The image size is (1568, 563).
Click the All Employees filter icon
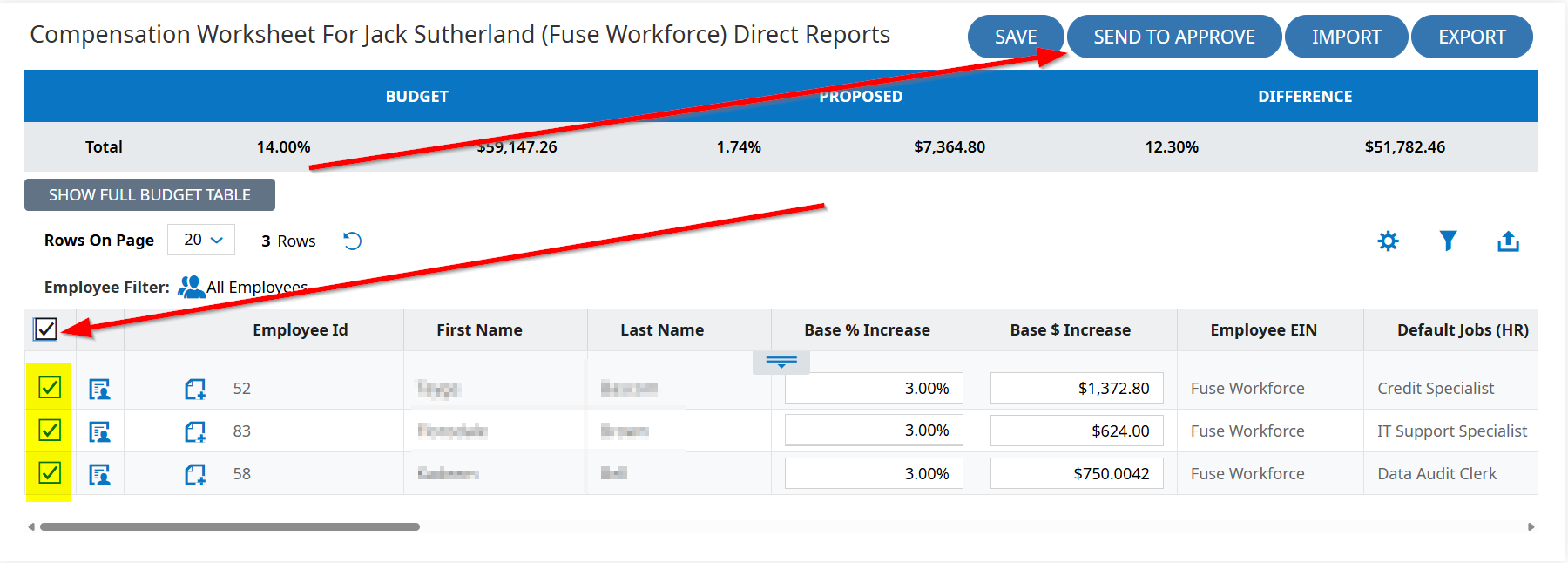click(x=191, y=287)
